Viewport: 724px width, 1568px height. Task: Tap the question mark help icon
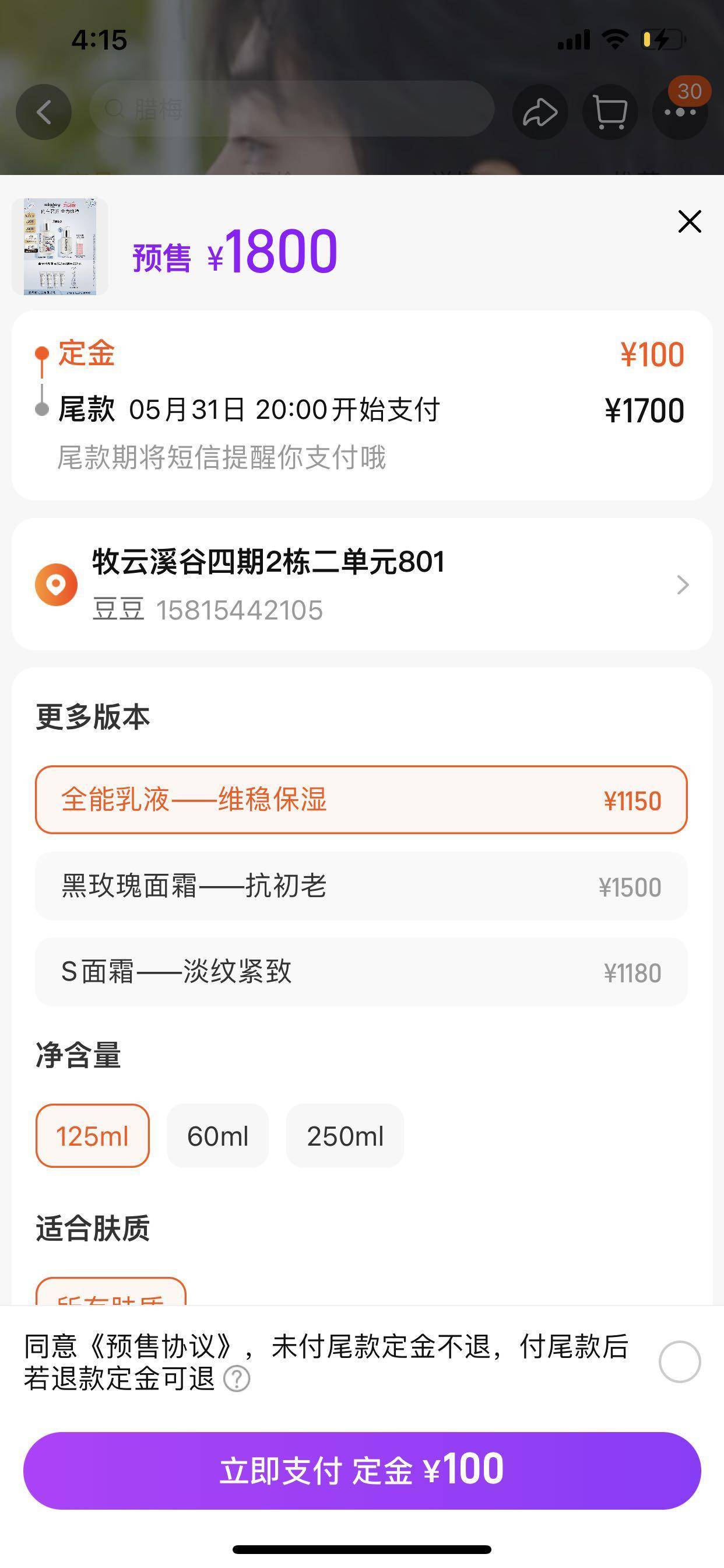pos(237,1378)
